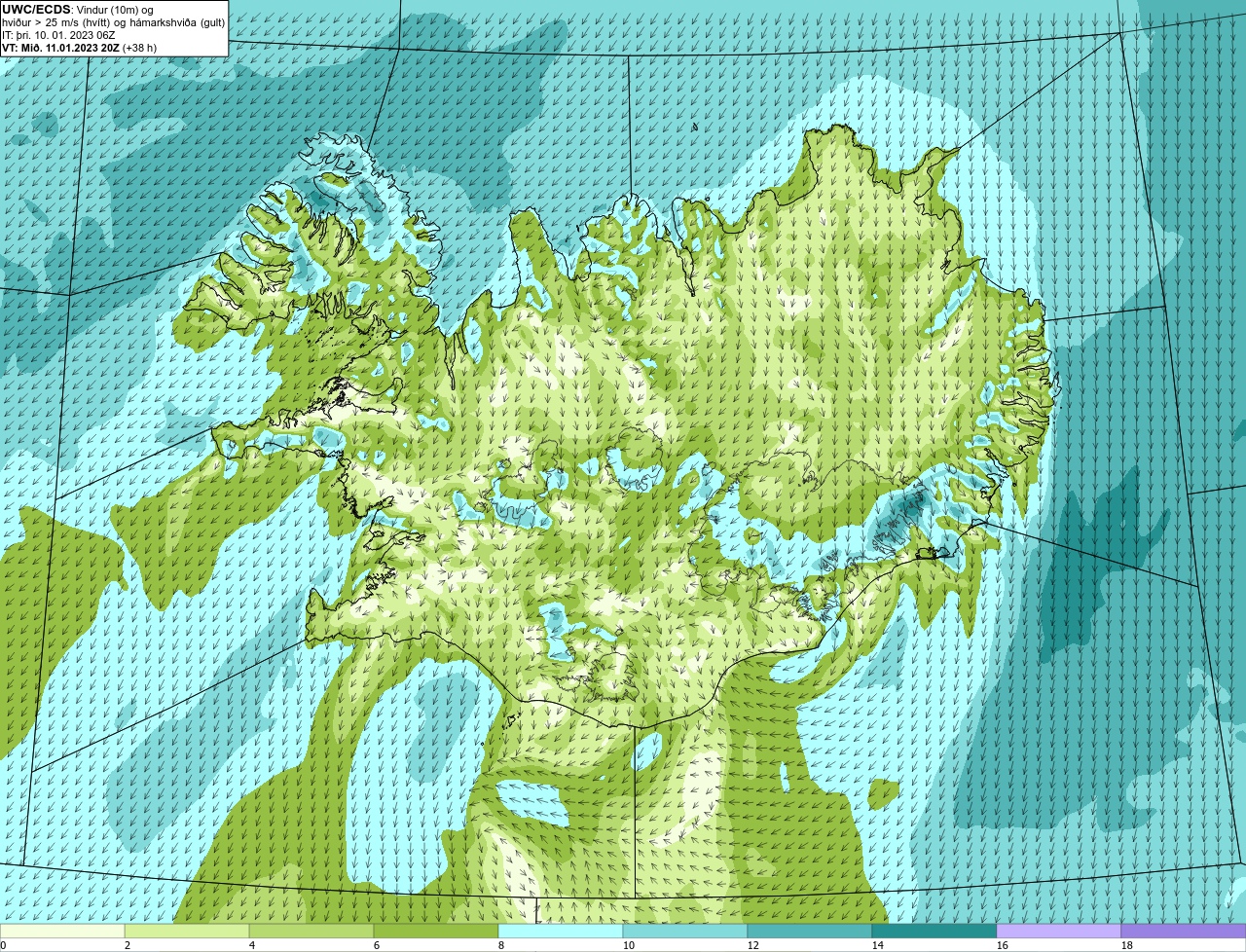Click the 'IT: þri. 10. 01. 2023 06Z' line
The height and width of the screenshot is (952, 1246).
pos(58,34)
